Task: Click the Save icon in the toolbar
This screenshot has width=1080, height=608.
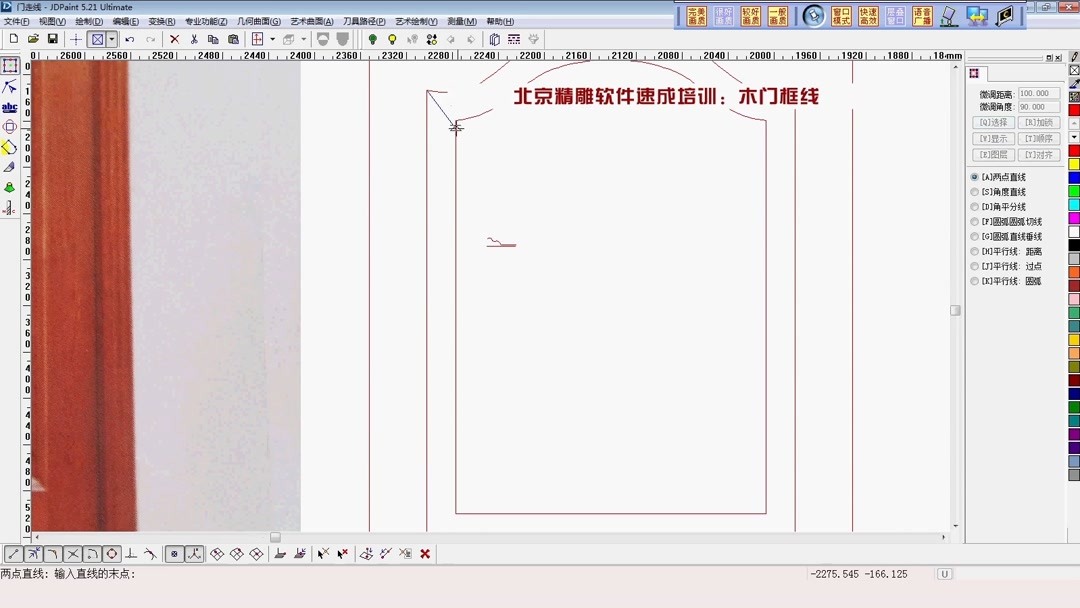Action: (x=51, y=39)
